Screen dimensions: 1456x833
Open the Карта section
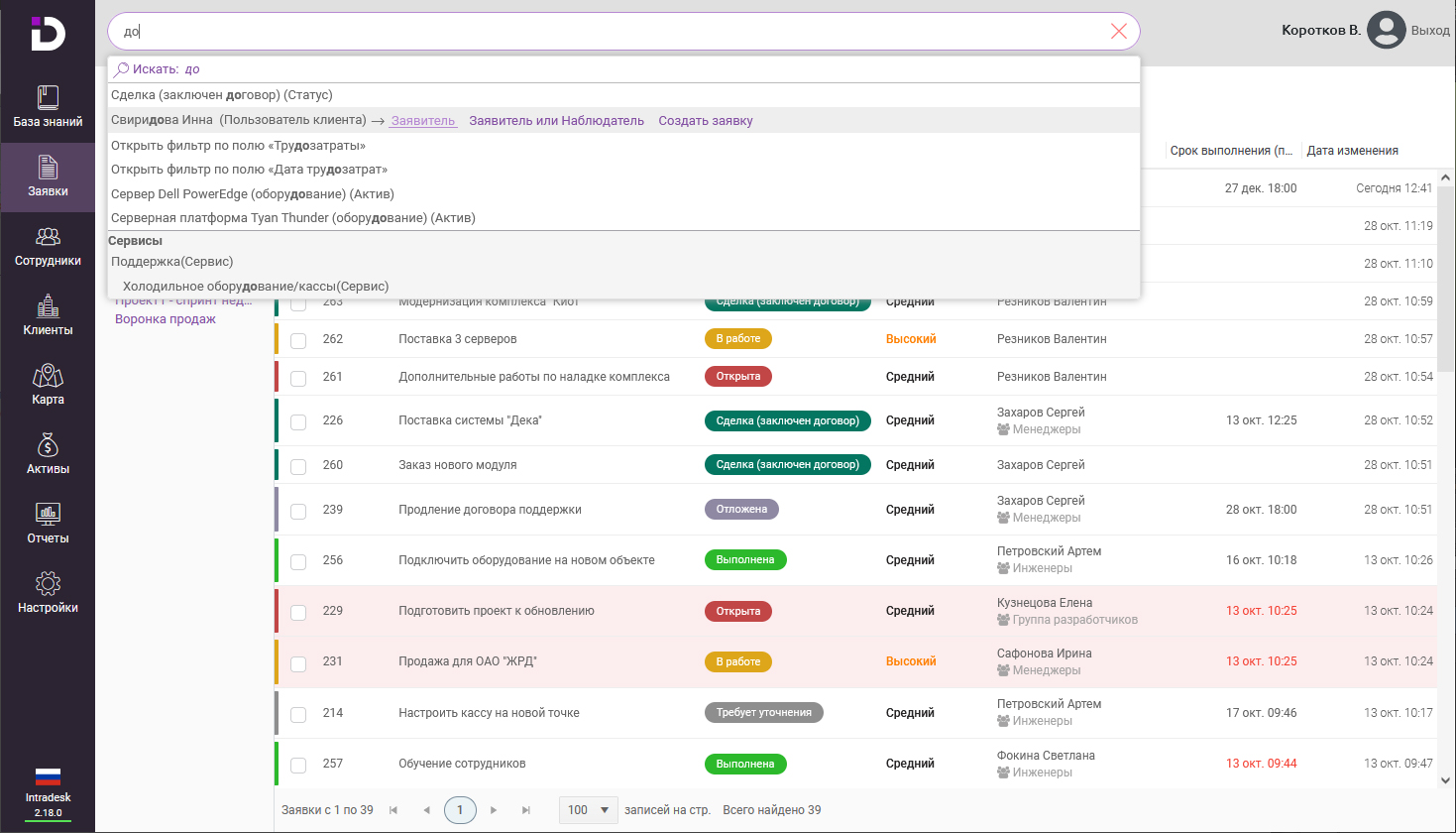pyautogui.click(x=47, y=385)
